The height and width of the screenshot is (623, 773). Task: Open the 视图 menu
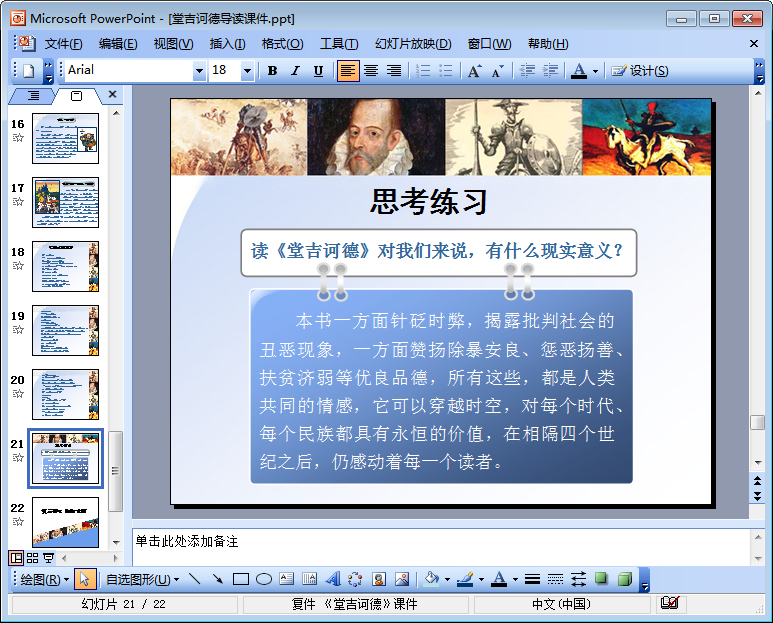(173, 44)
